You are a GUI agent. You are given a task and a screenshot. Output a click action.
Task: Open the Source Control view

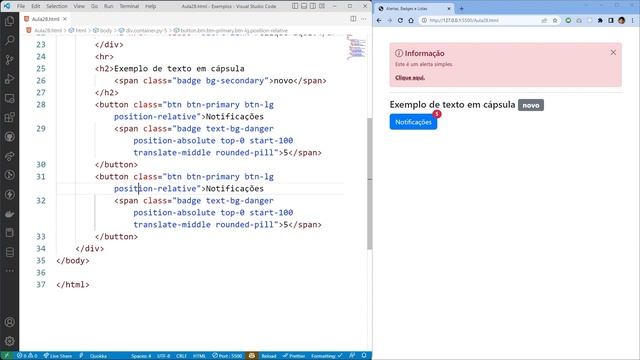click(x=9, y=60)
